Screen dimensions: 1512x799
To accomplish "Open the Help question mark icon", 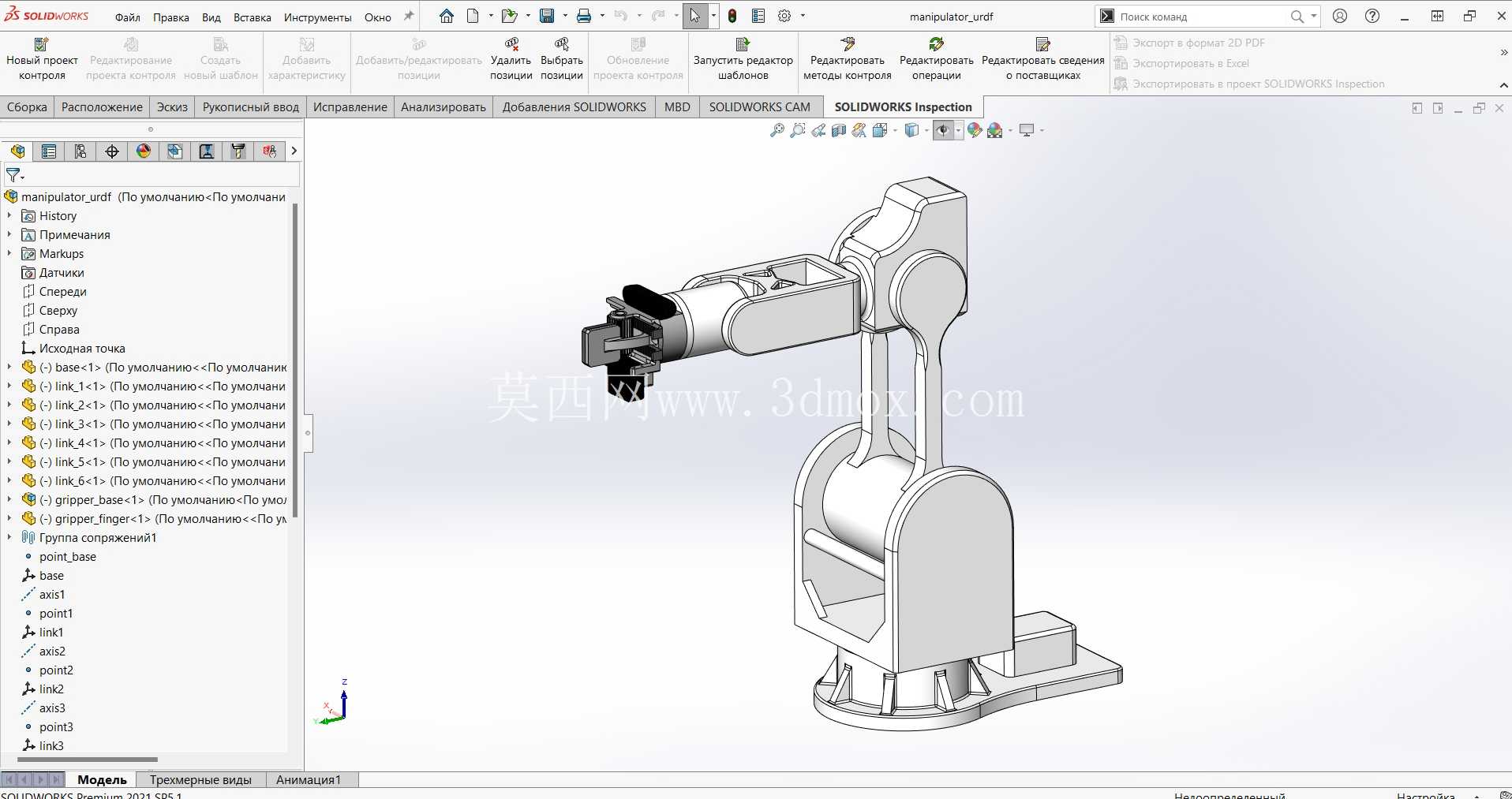I will click(1372, 16).
